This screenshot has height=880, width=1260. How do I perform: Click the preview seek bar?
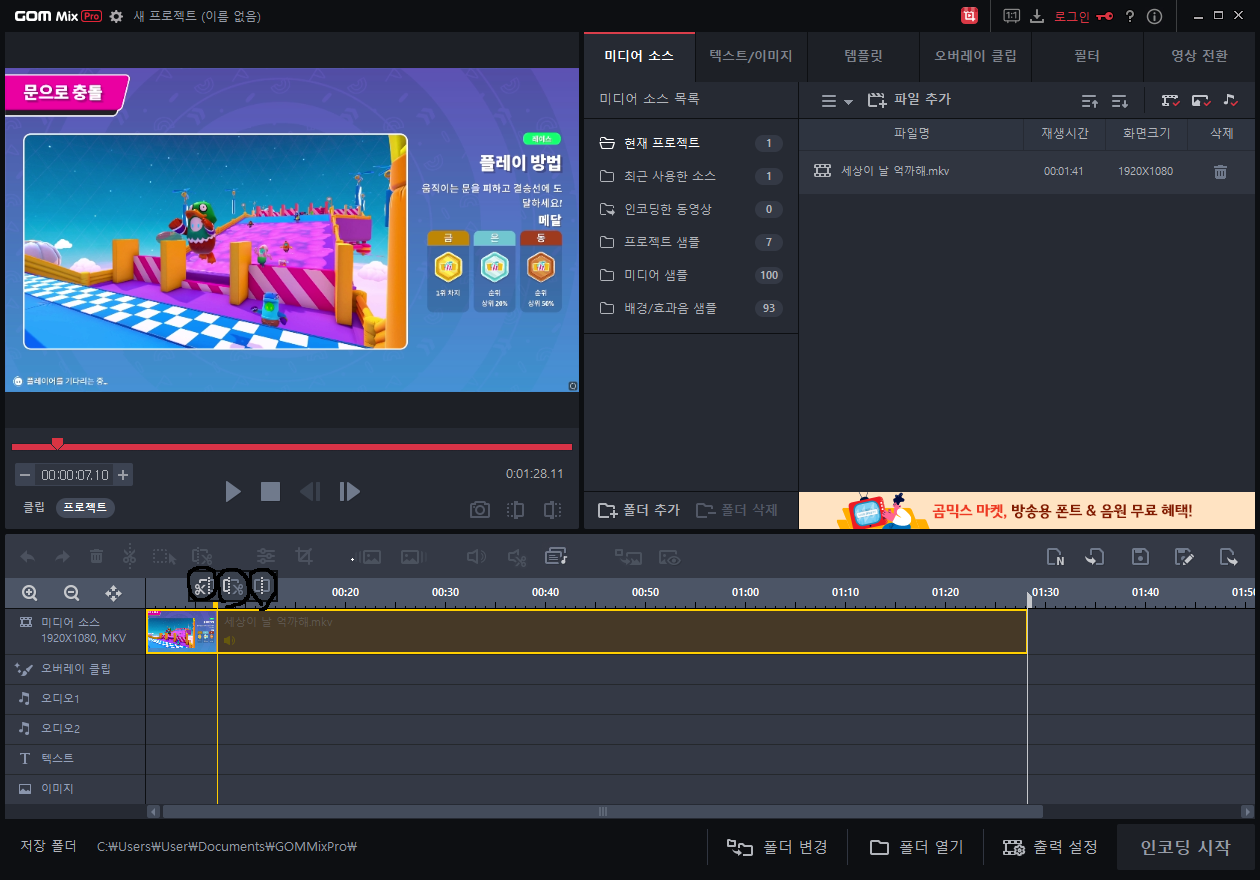[292, 446]
